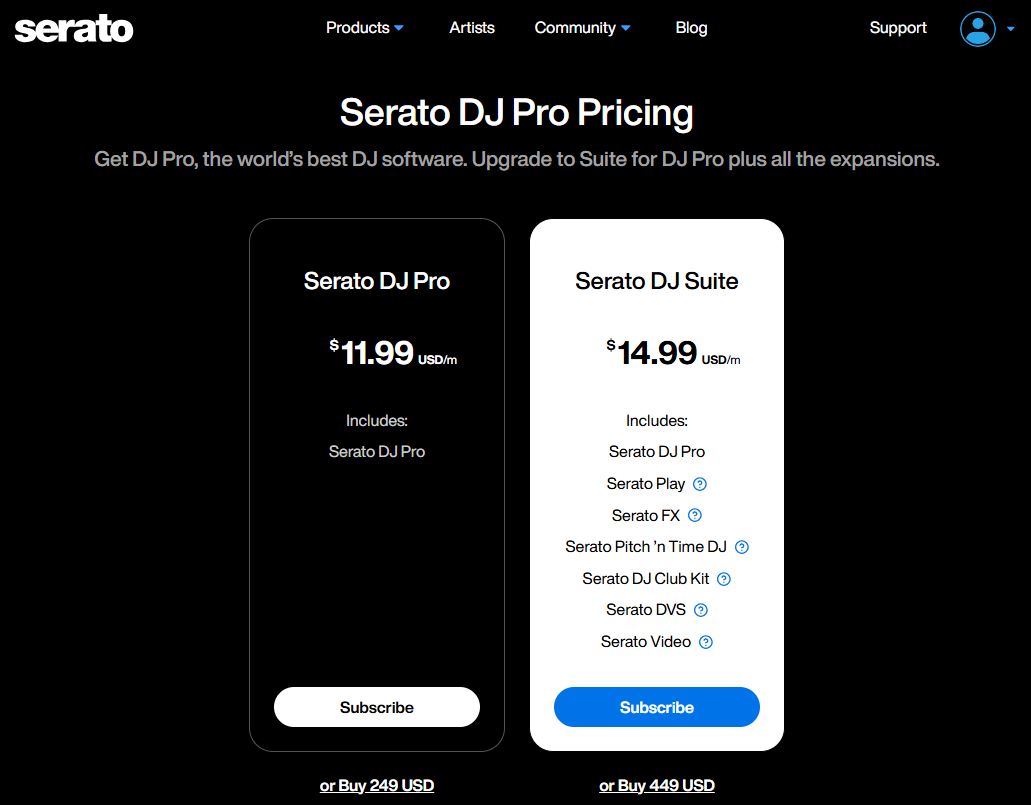This screenshot has width=1031, height=805.
Task: Click the Serato DVS info icon
Action: [700, 610]
